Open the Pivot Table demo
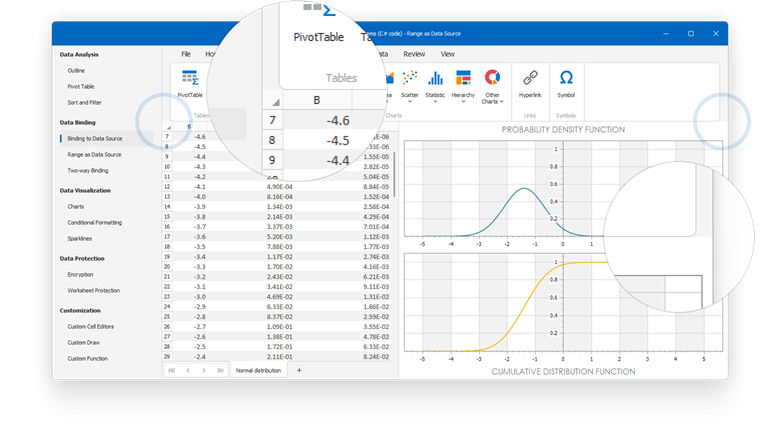Image resolution: width=780 pixels, height=430 pixels. click(x=81, y=87)
